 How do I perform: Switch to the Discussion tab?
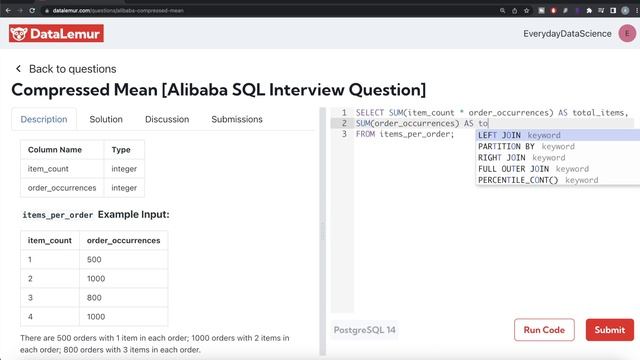[167, 119]
